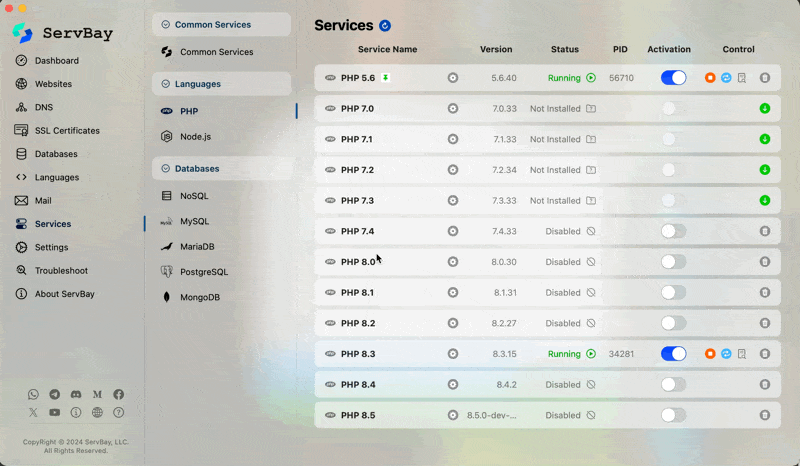This screenshot has width=800, height=466.
Task: Click the PHP 8.1 settings gear icon
Action: coord(453,293)
